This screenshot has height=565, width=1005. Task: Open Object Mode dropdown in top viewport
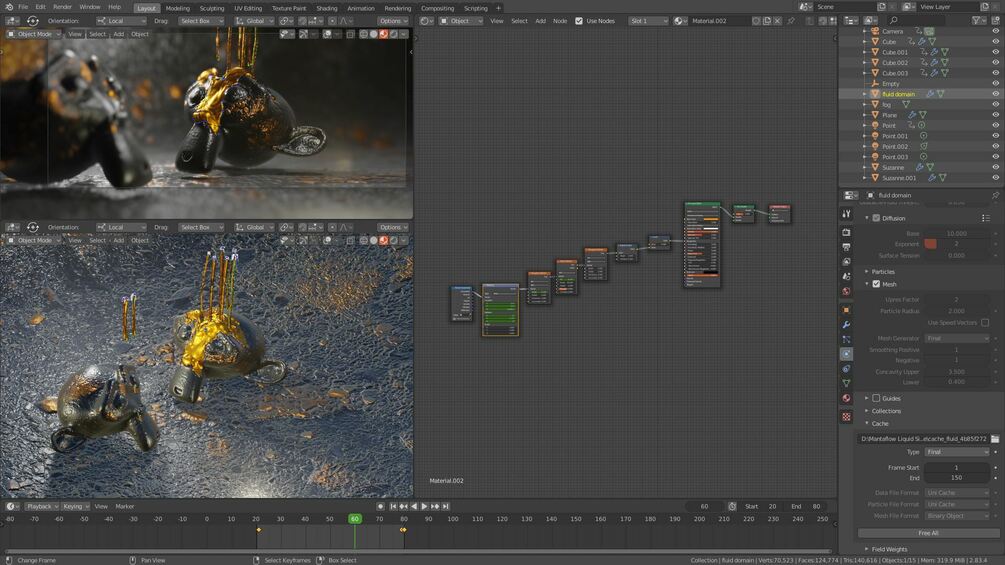click(33, 34)
